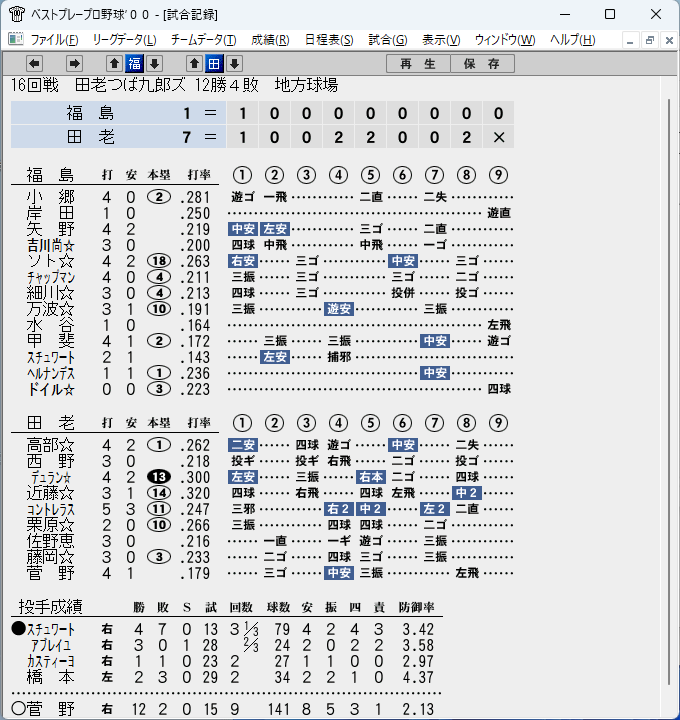680x720 pixels.
Task: Open the ファイル(F) menu
Action: click(54, 40)
